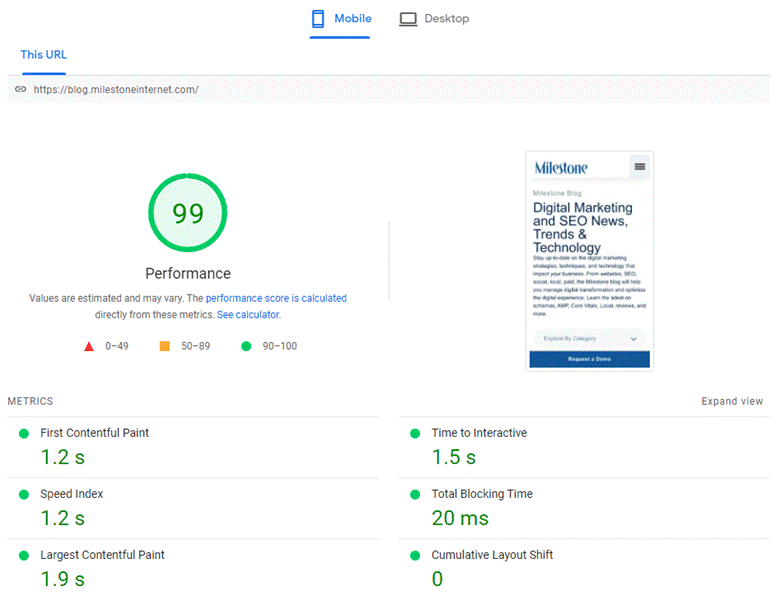Click Expand view for the metrics
This screenshot has width=780, height=596.
tap(732, 401)
